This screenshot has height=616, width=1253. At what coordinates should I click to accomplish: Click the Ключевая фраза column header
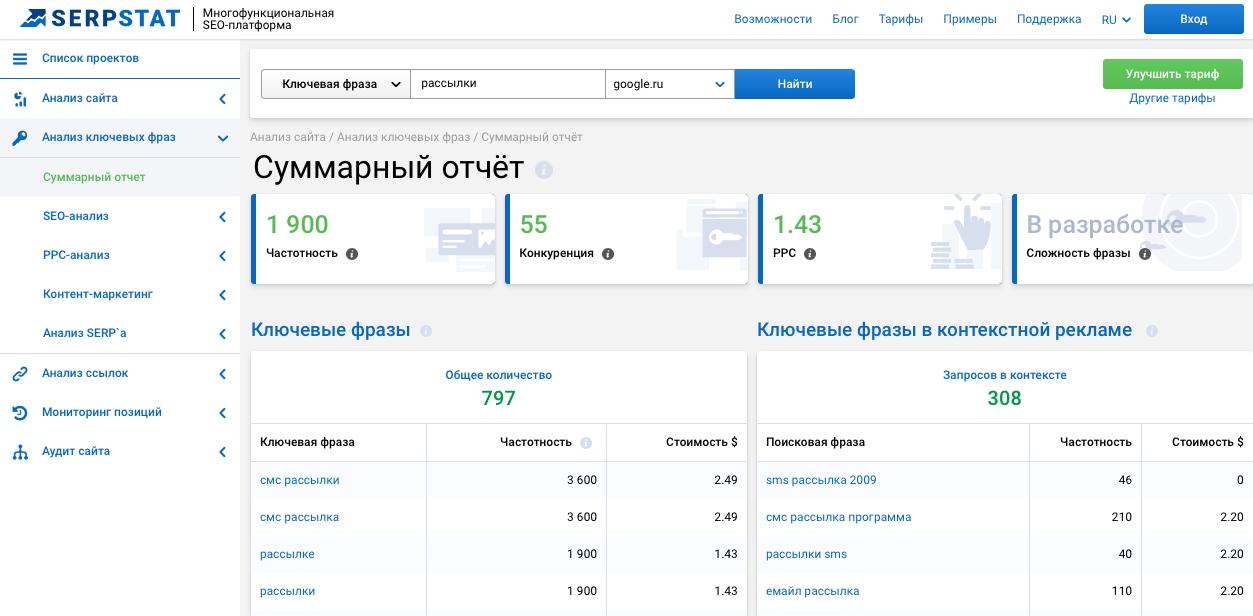[307, 442]
